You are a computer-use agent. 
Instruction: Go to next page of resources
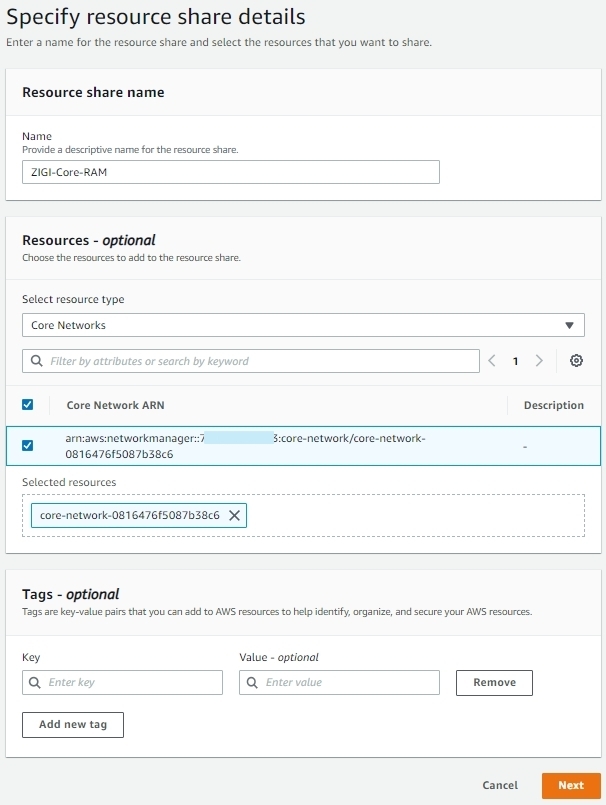[539, 361]
